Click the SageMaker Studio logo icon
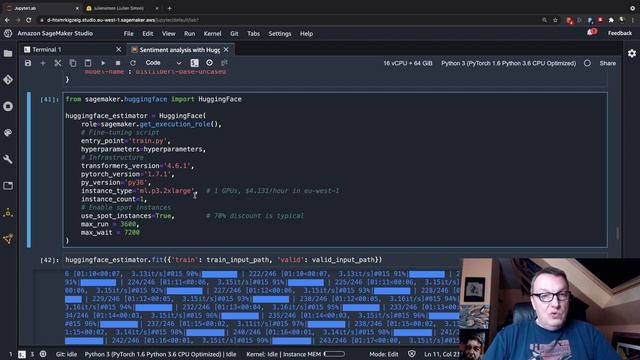Viewport: 640px width, 360px height. pyautogui.click(x=8, y=33)
